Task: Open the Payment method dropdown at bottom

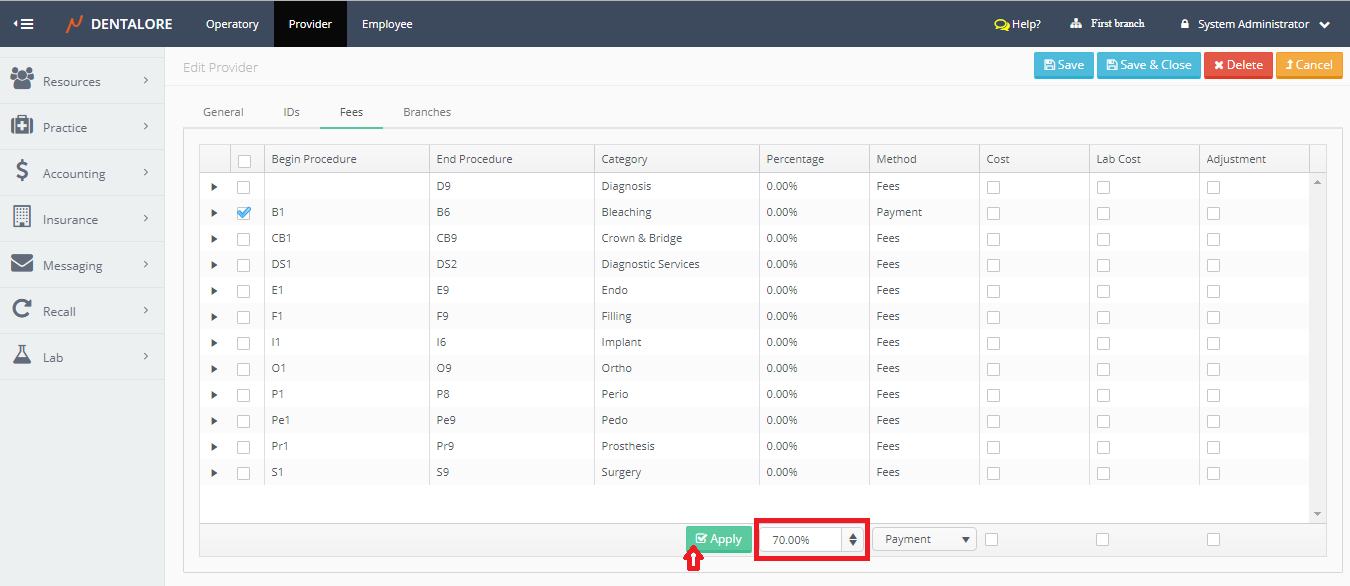Action: 925,539
